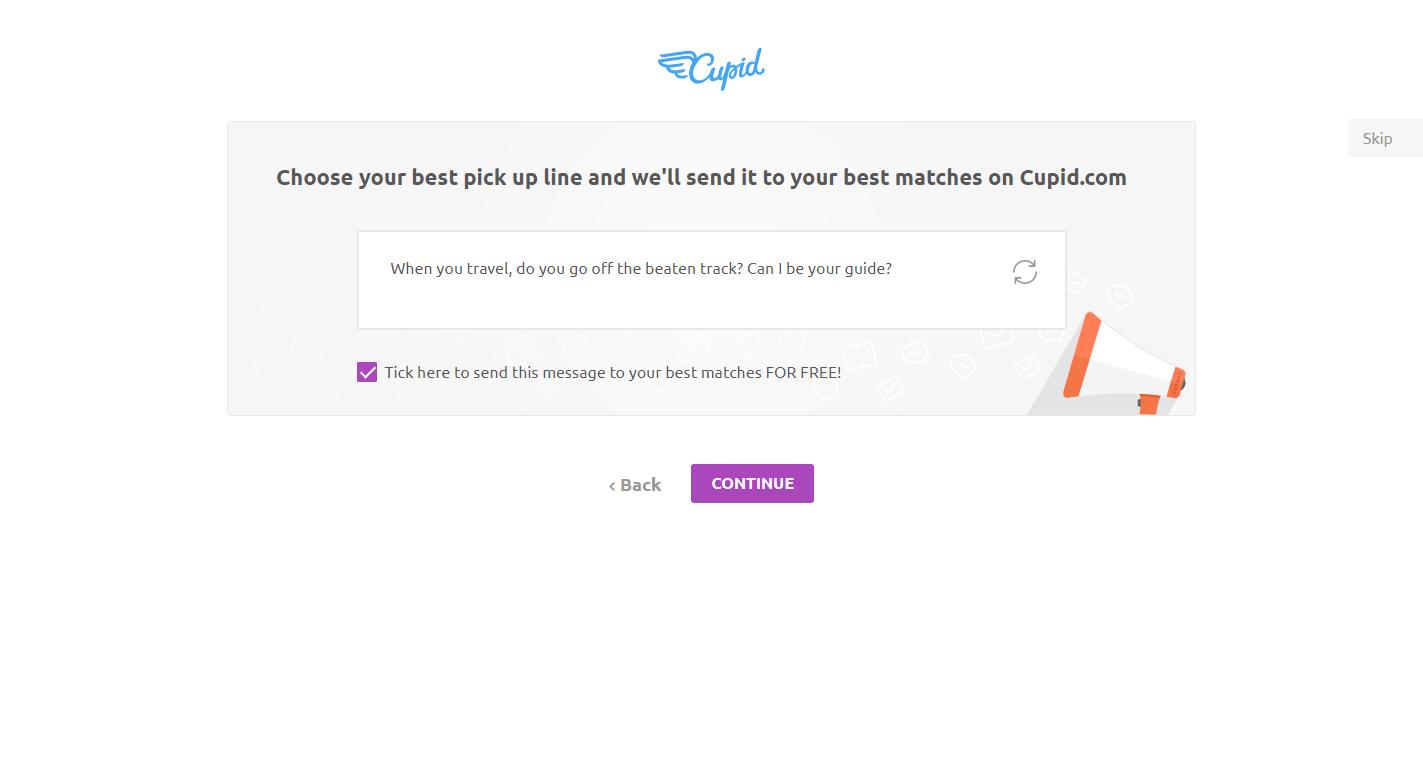
Task: Click the back chevron arrow before Back
Action: [612, 486]
